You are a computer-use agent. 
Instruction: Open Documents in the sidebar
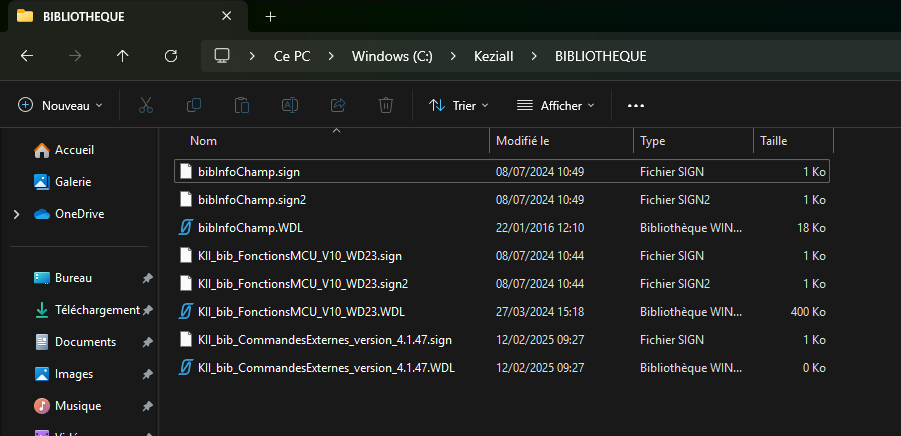pos(85,342)
